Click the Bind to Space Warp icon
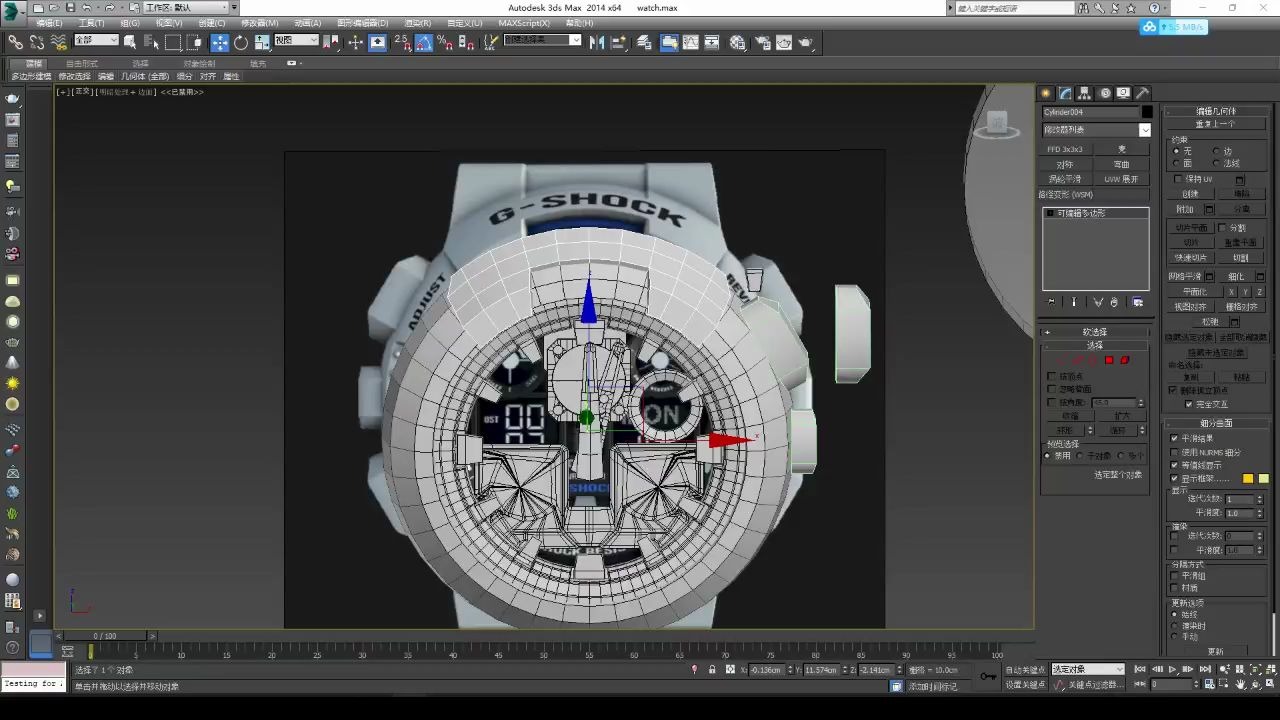 (58, 42)
